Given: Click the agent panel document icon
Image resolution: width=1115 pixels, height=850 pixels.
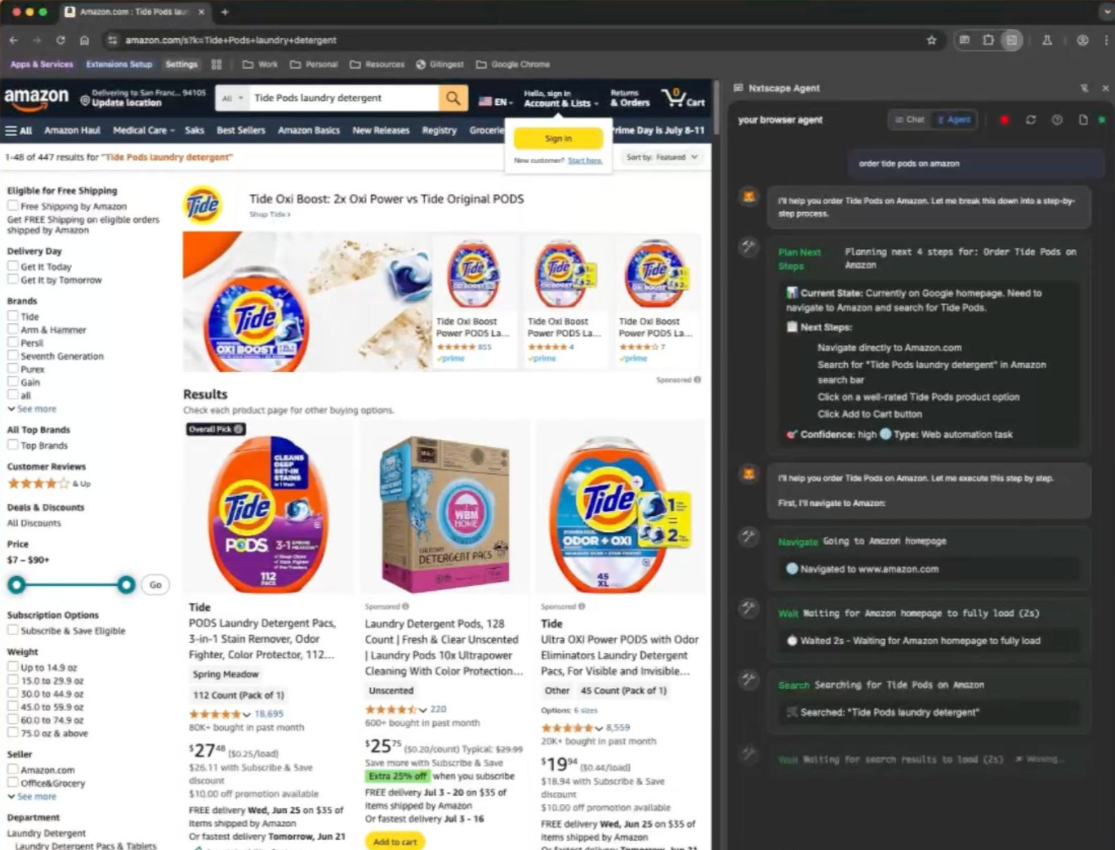Looking at the screenshot, I should point(1082,120).
